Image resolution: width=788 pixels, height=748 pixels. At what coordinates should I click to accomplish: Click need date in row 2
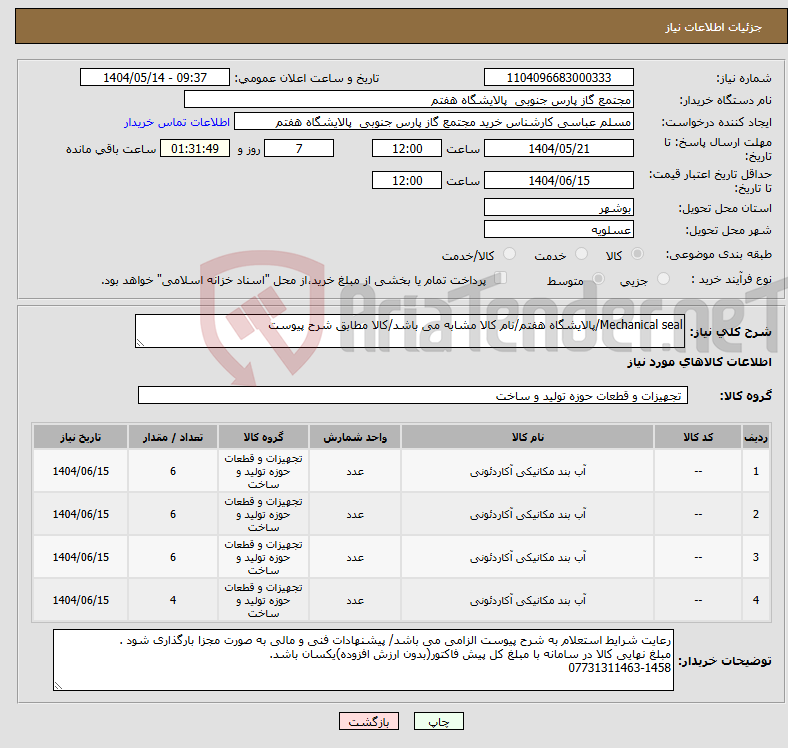[80, 514]
